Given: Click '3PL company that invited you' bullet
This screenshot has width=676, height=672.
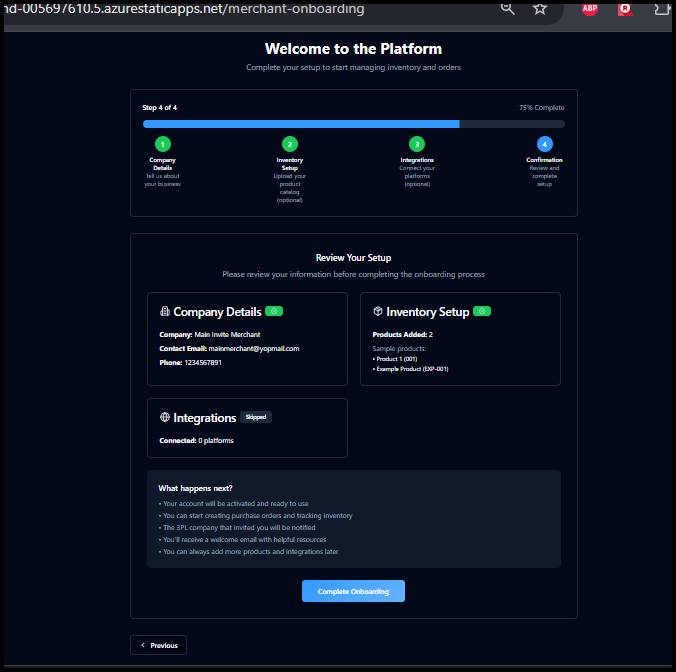Looking at the screenshot, I should pos(237,528).
